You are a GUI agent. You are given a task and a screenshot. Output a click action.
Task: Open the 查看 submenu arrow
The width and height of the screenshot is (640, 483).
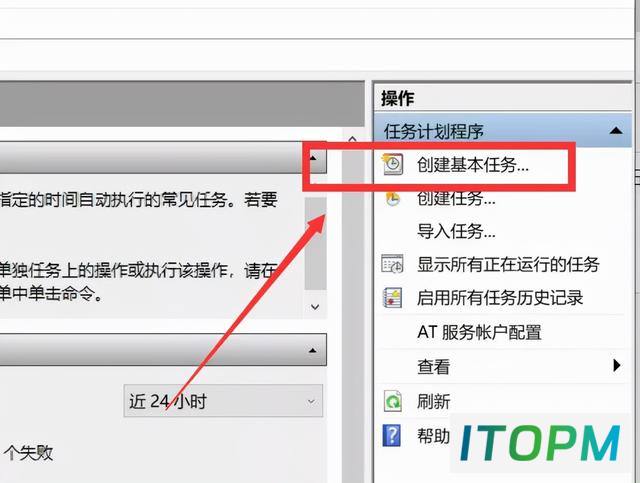(x=617, y=365)
